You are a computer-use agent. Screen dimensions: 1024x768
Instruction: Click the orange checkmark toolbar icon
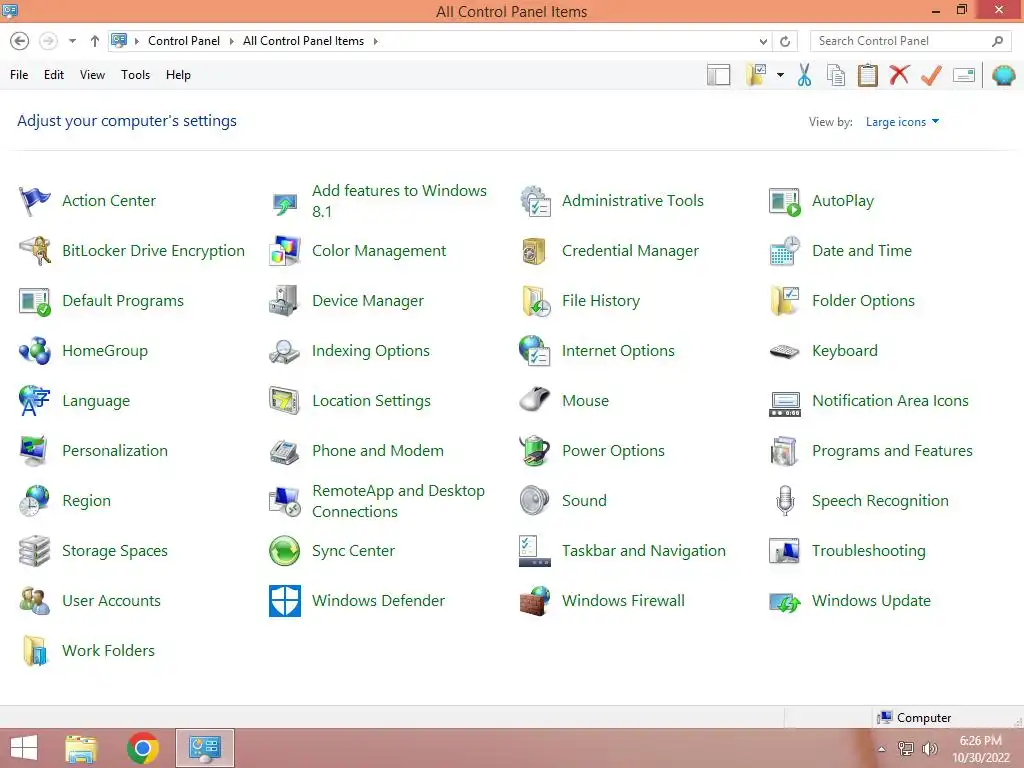pos(931,75)
